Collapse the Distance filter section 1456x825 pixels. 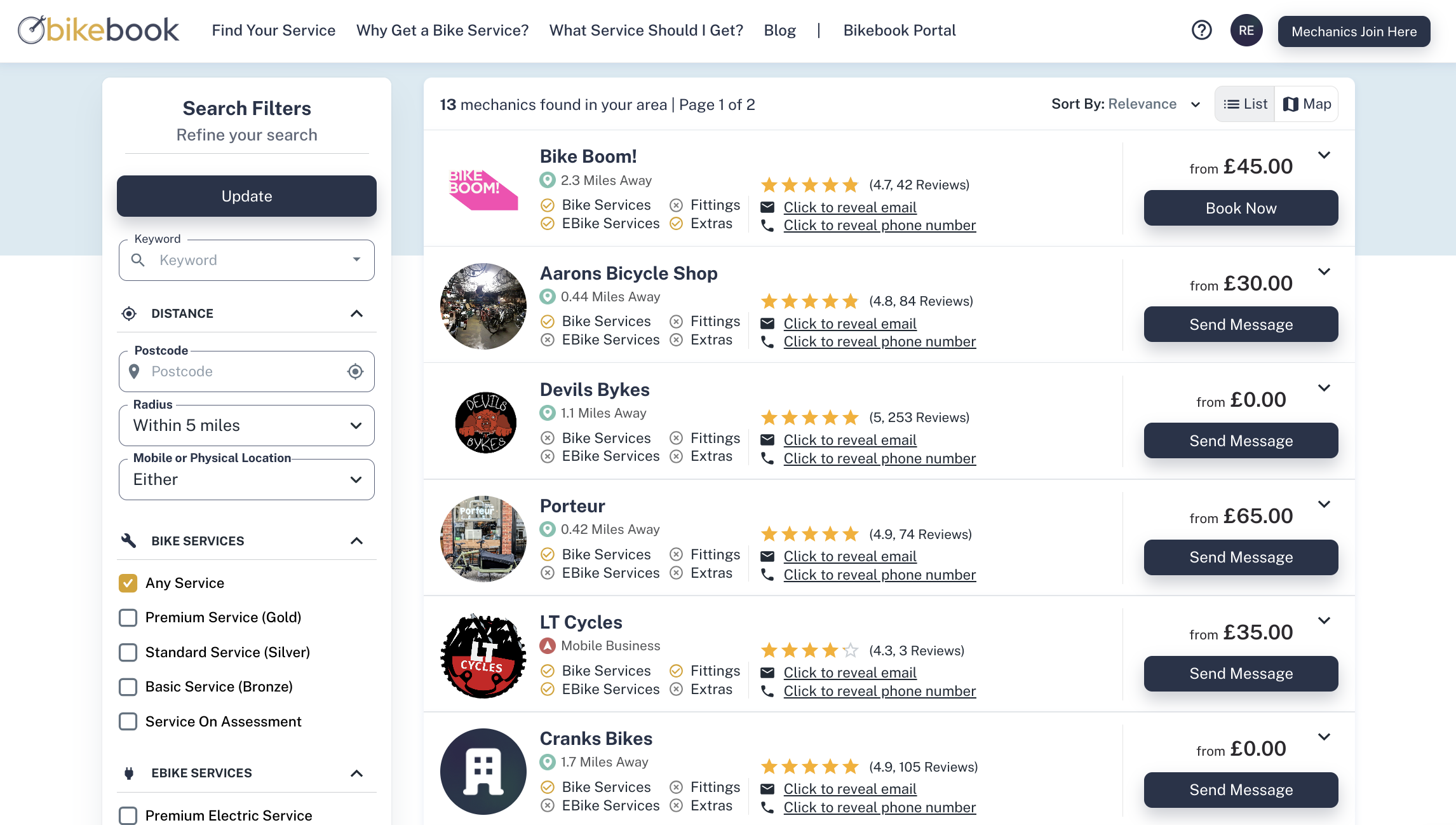point(356,313)
